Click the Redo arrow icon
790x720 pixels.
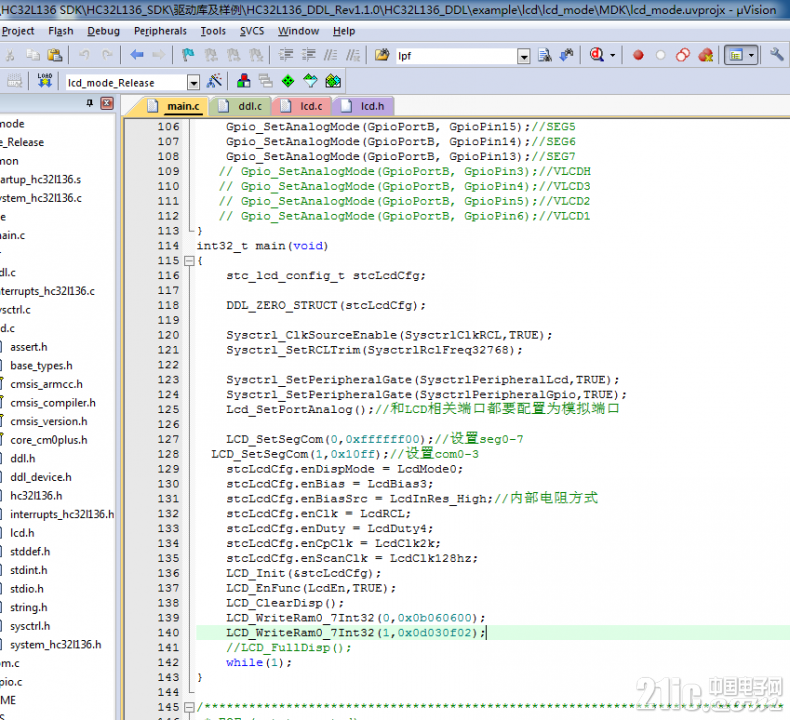(107, 55)
